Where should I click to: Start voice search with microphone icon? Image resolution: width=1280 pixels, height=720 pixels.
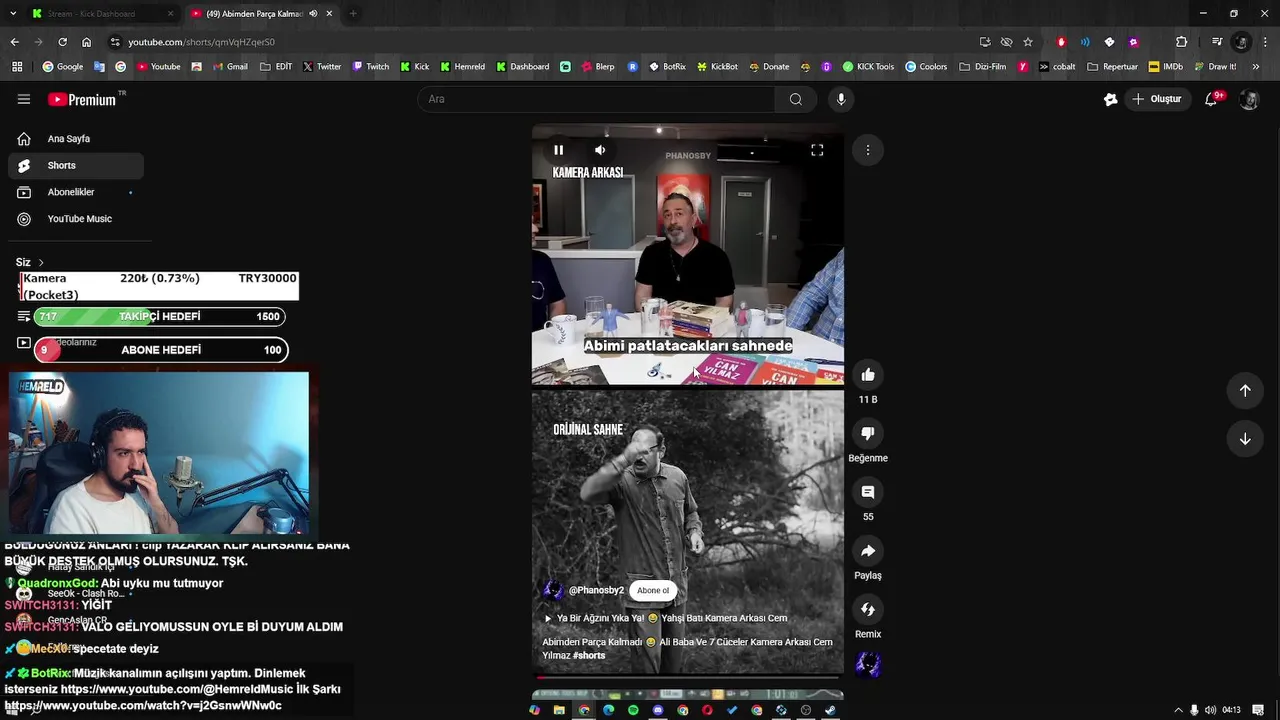coord(841,99)
